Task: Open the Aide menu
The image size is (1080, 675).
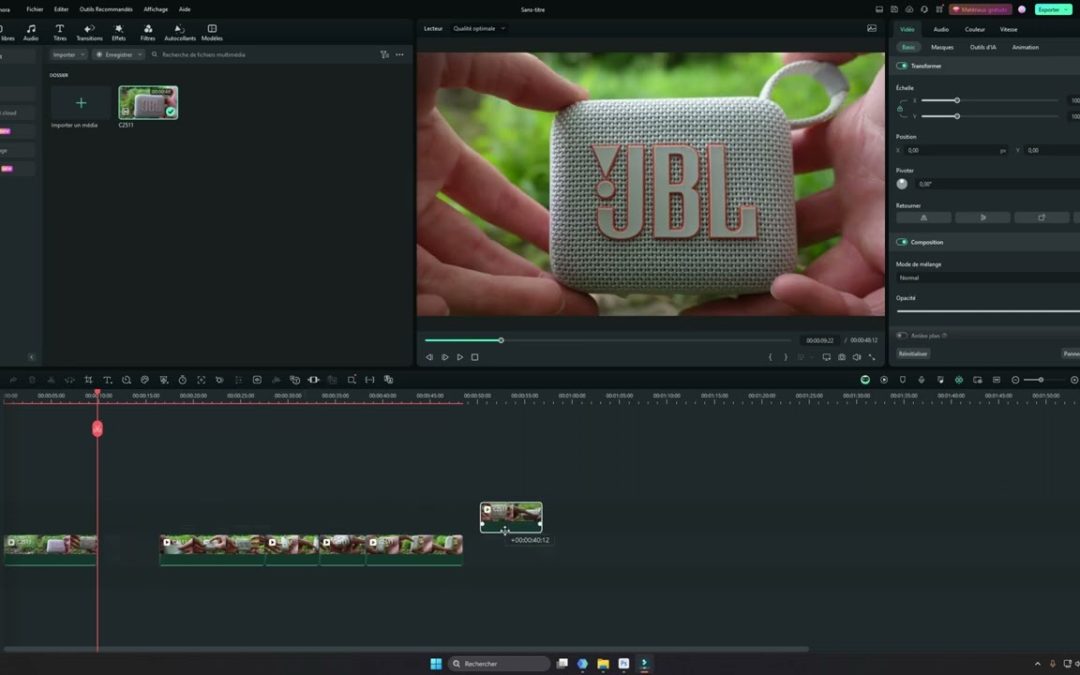Action: coord(185,10)
